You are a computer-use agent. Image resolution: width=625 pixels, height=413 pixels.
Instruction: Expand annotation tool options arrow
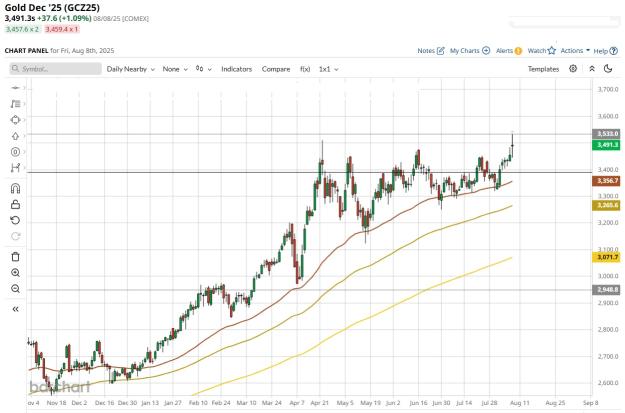pyautogui.click(x=24, y=104)
